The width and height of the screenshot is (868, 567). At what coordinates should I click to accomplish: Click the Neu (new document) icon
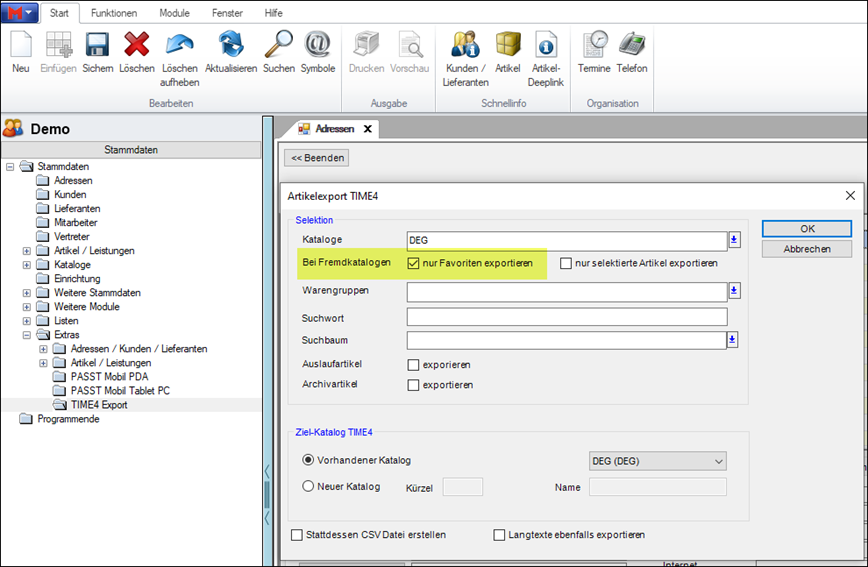(x=21, y=46)
